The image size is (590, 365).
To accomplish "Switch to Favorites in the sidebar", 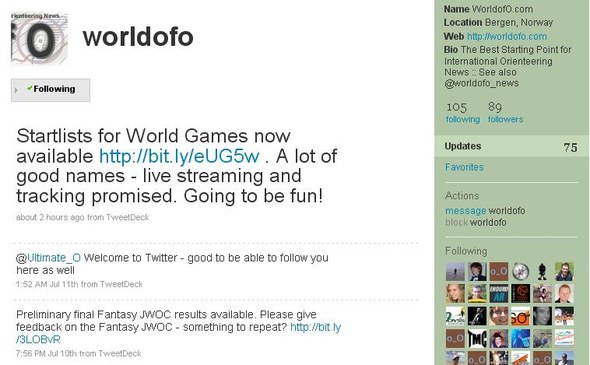I will (464, 167).
